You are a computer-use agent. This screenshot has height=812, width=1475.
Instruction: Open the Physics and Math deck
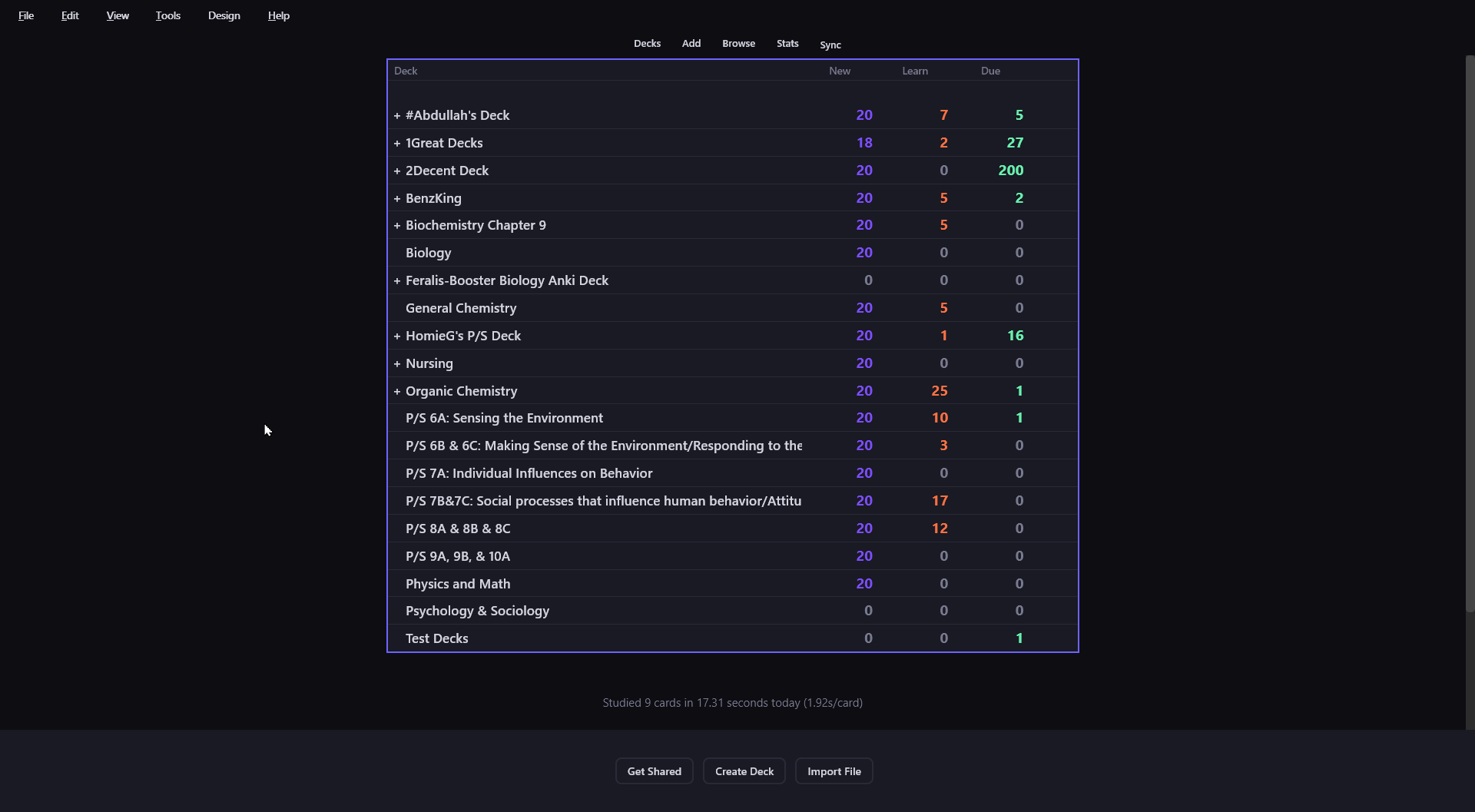pyautogui.click(x=457, y=584)
